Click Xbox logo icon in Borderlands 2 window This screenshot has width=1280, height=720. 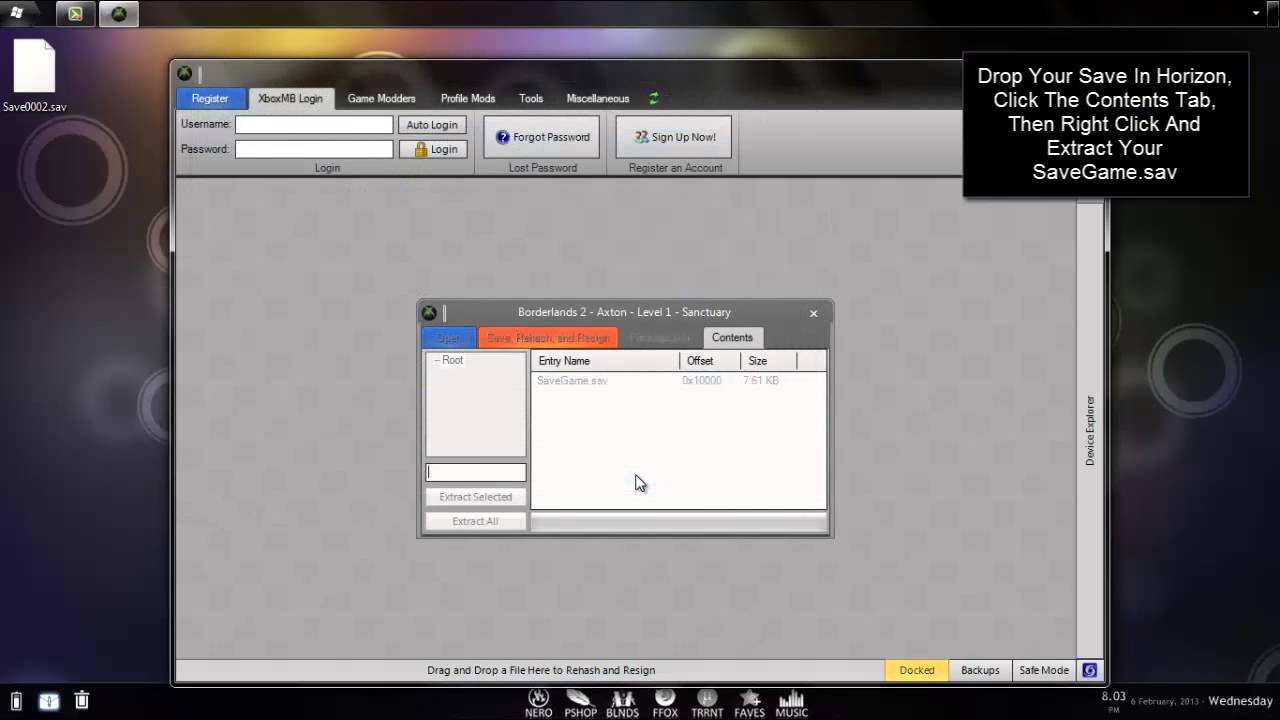[429, 313]
